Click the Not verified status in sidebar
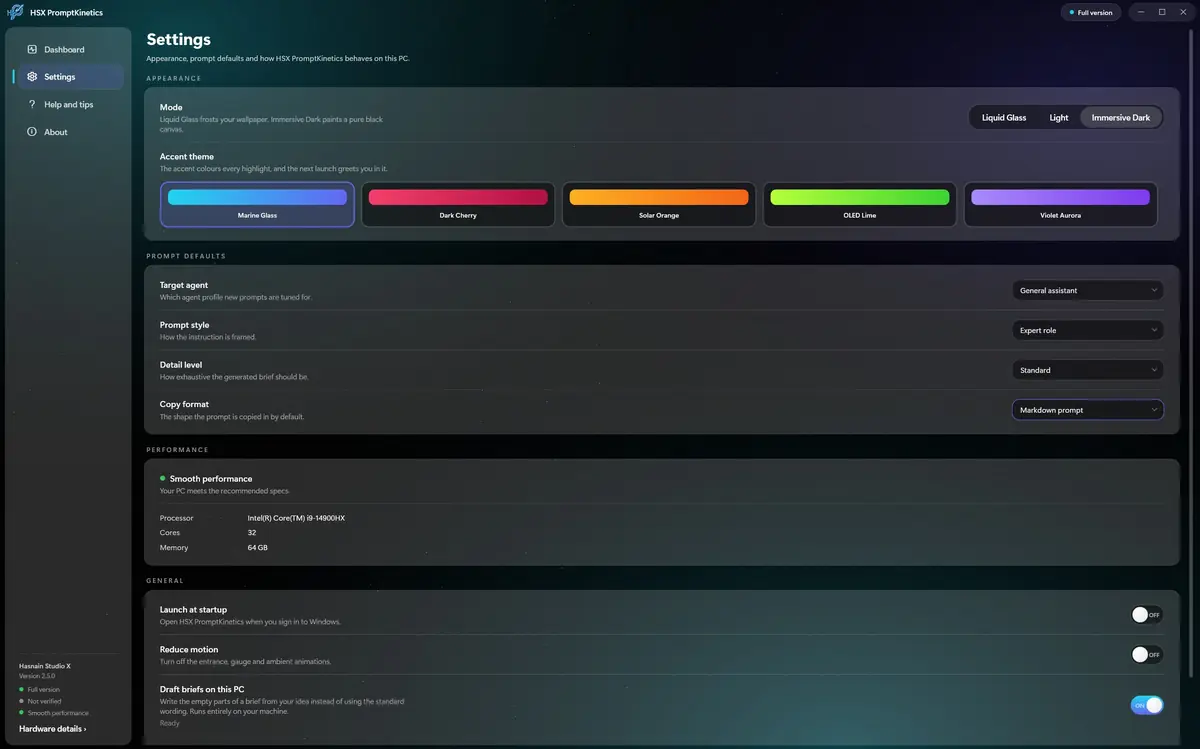 tap(44, 701)
